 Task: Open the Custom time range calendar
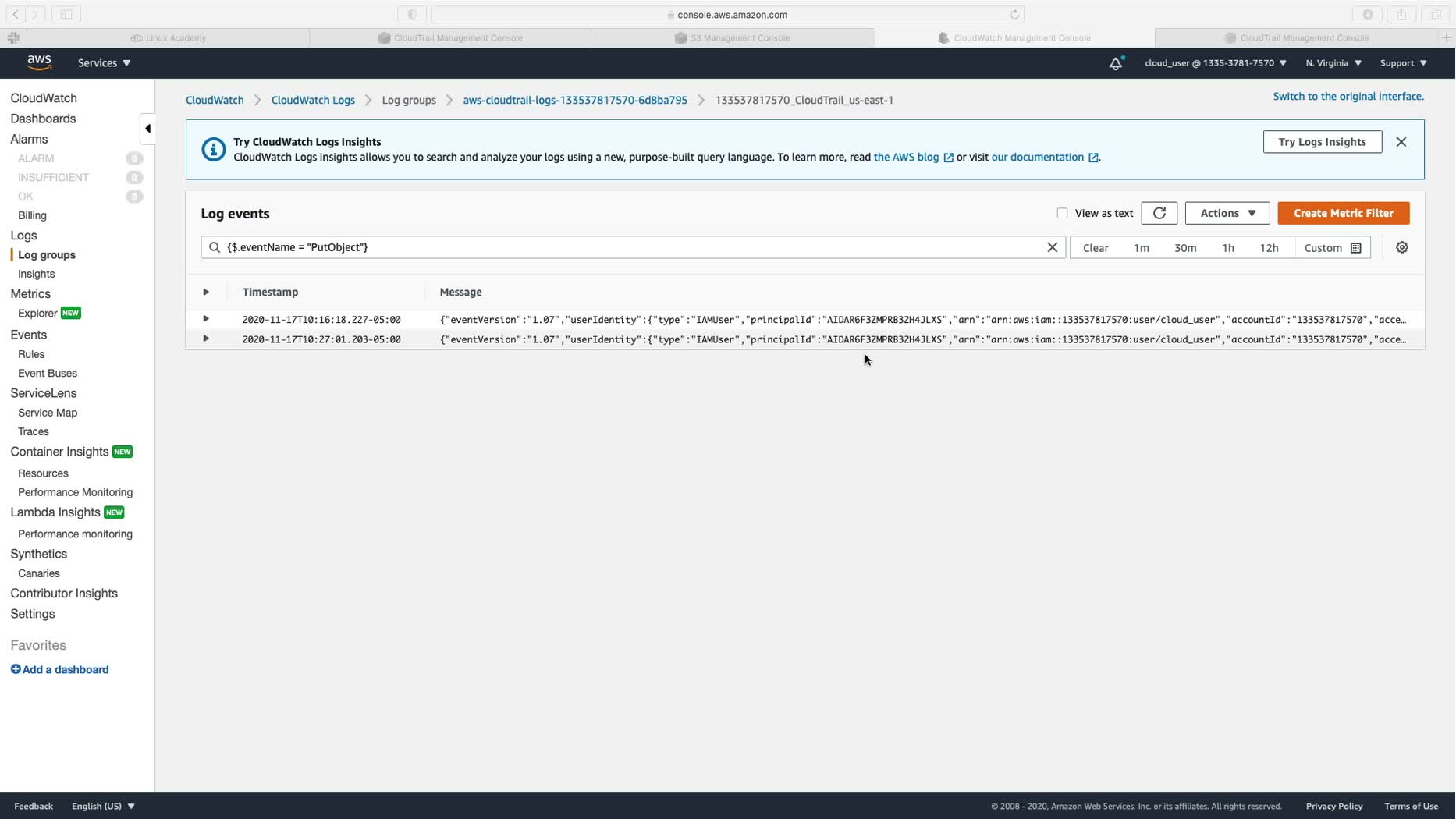1333,248
